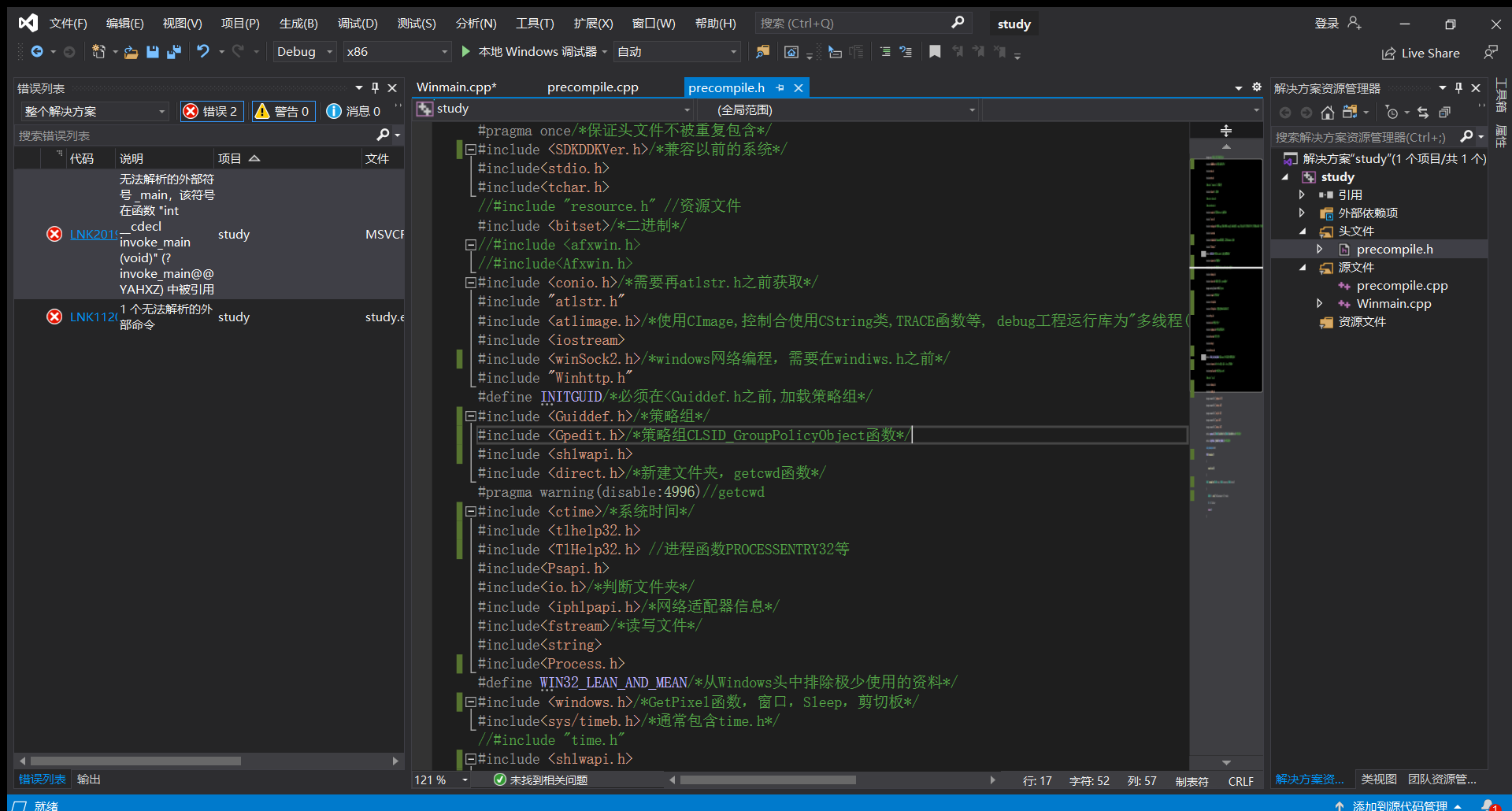Open the 调试(D) menu
Image resolution: width=1512 pixels, height=811 pixels.
click(x=358, y=23)
